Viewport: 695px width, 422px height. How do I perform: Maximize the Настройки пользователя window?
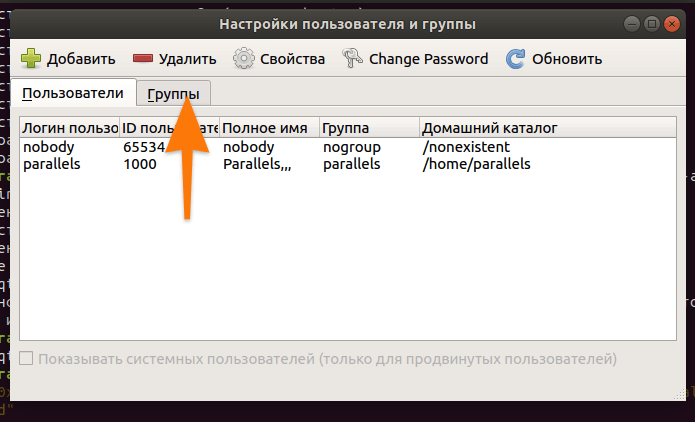(x=652, y=24)
